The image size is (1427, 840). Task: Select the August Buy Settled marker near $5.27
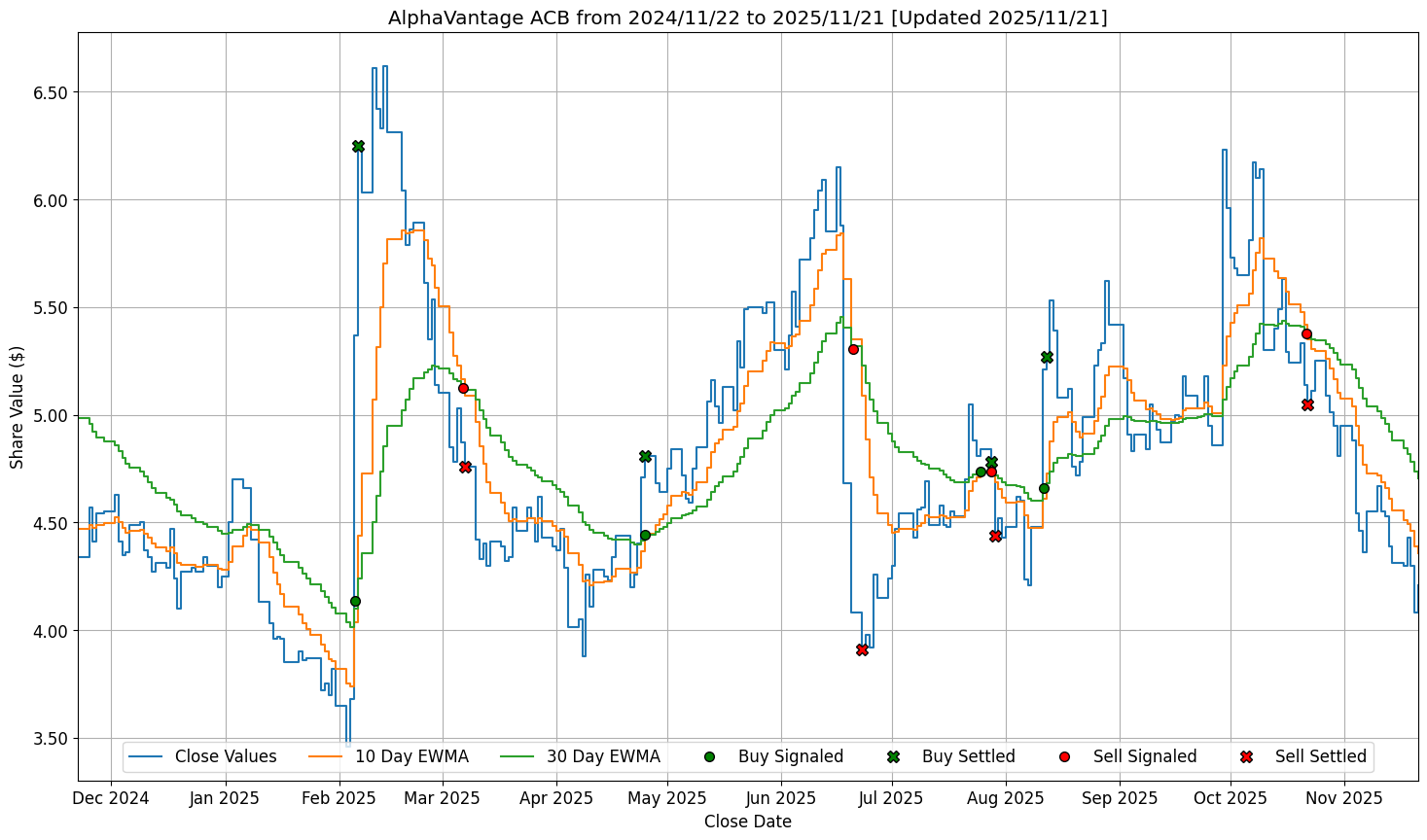(x=1047, y=357)
